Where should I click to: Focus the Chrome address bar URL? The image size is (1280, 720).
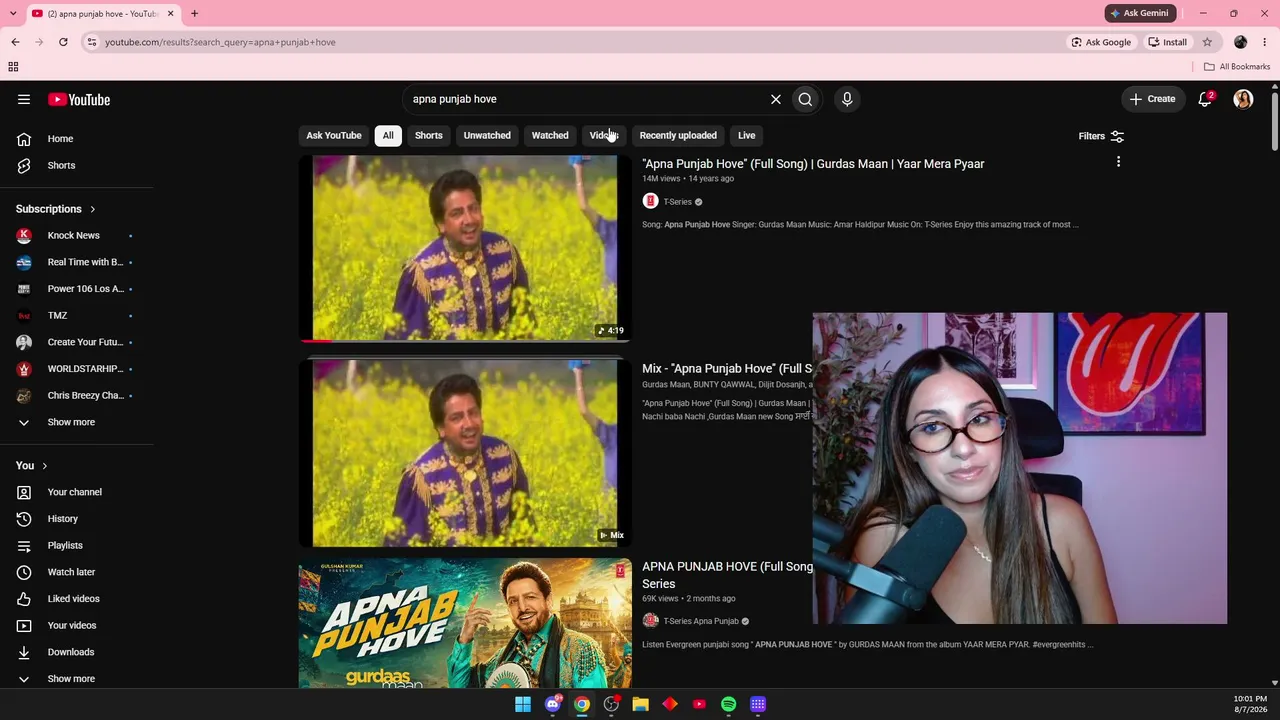click(220, 42)
